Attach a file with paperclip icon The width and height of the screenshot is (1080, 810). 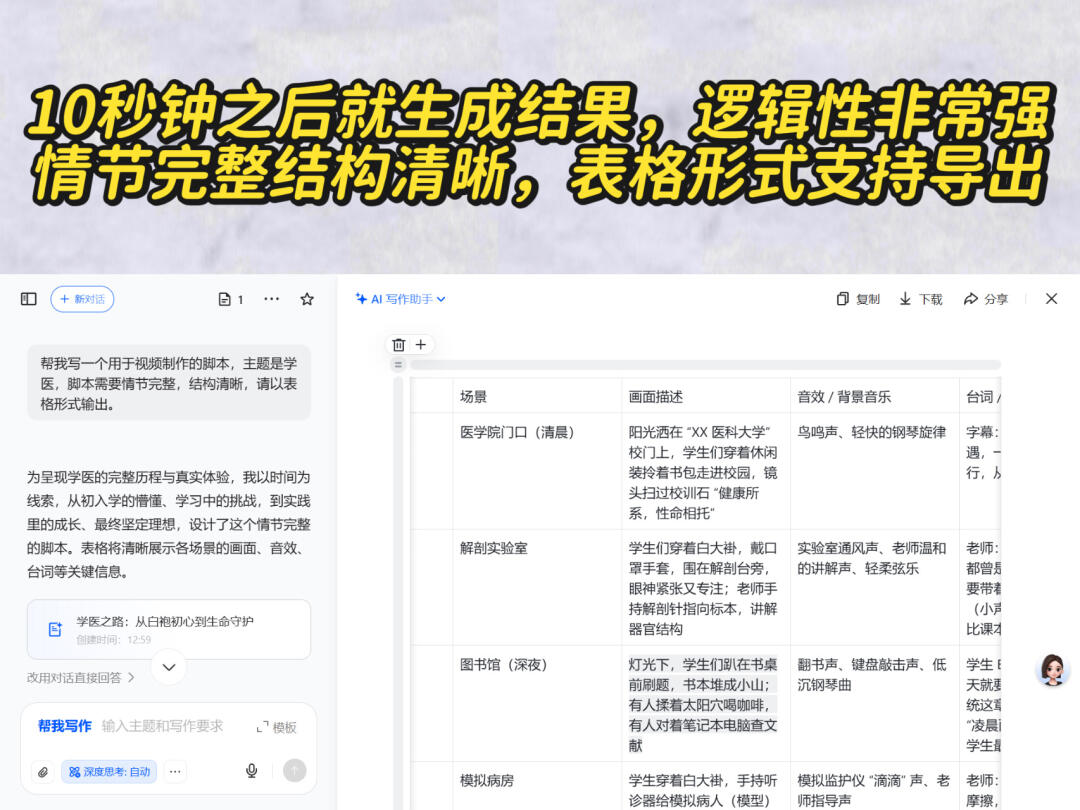43,771
